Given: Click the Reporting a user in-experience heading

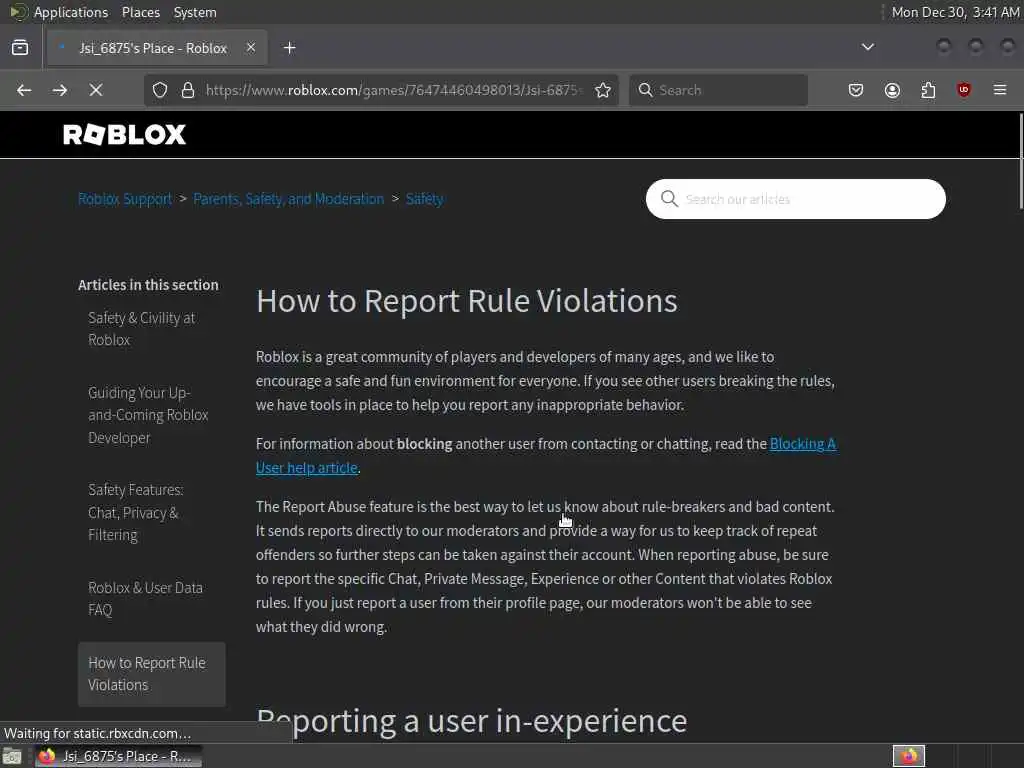Looking at the screenshot, I should (472, 721).
